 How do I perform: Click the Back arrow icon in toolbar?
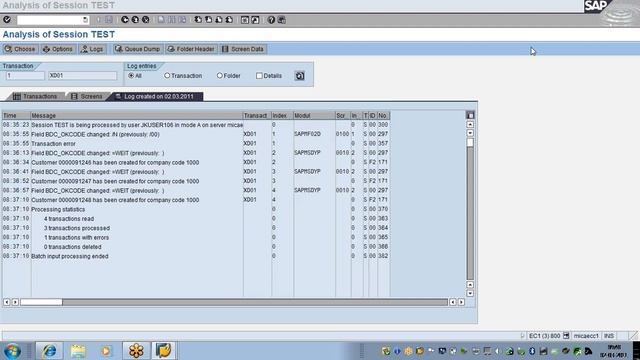(x=125, y=20)
